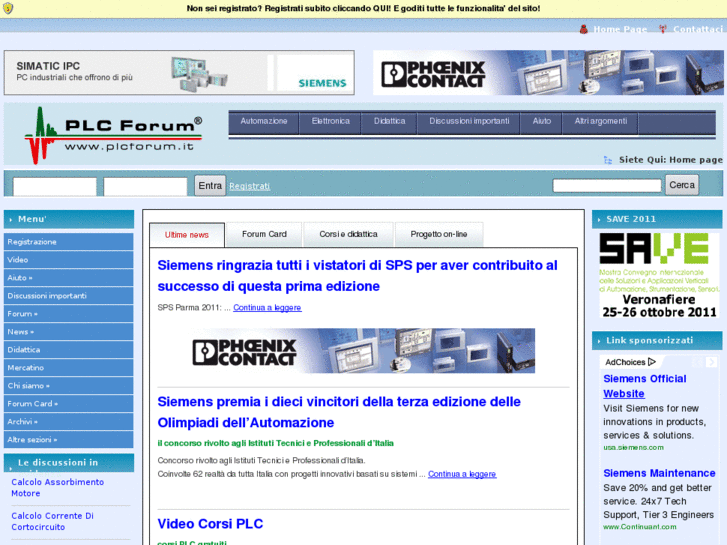Click Continua a leggere under SPS Parma 2011
The width and height of the screenshot is (727, 545).
click(x=267, y=308)
